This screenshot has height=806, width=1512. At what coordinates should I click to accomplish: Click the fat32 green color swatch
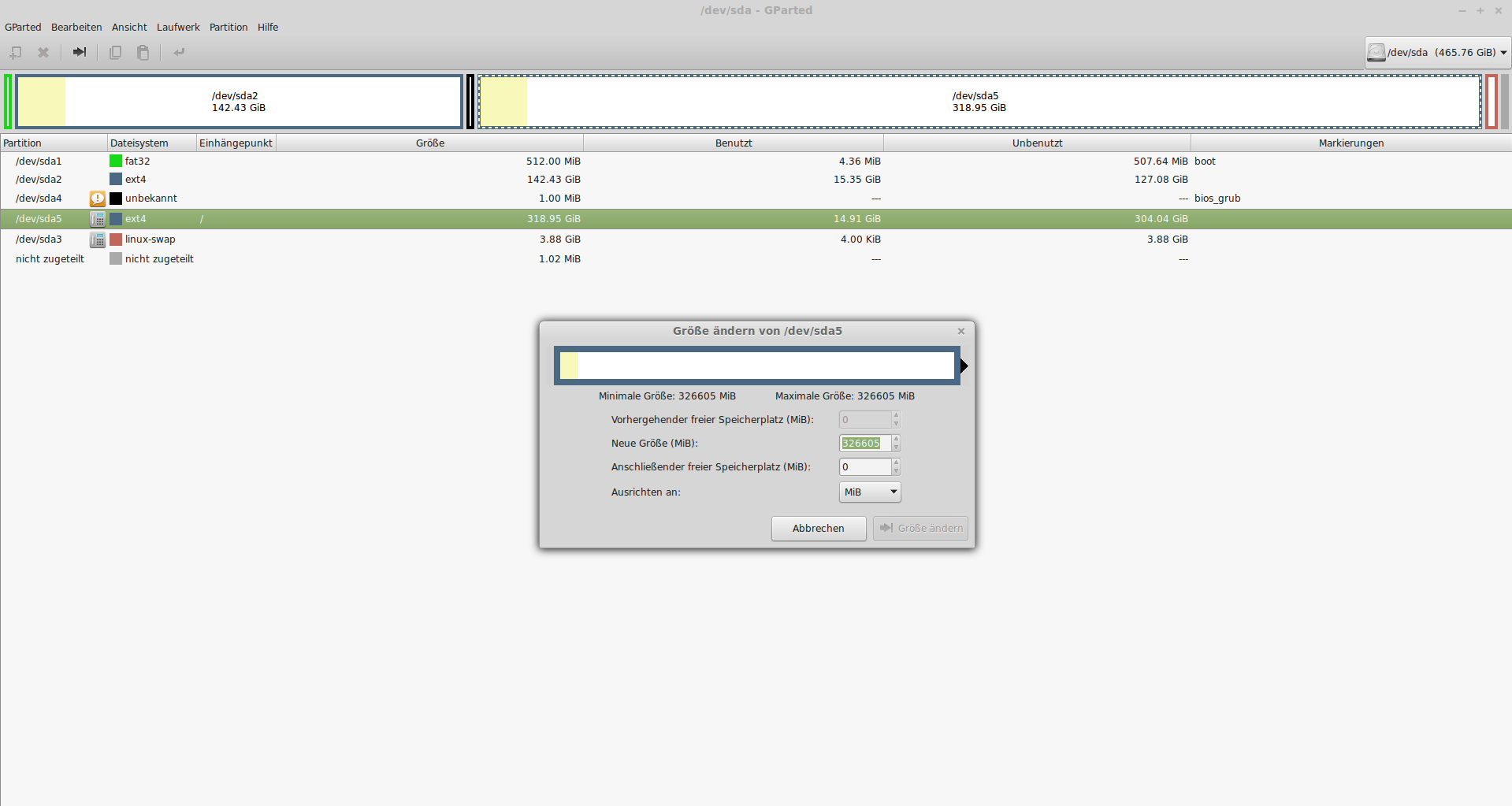116,161
